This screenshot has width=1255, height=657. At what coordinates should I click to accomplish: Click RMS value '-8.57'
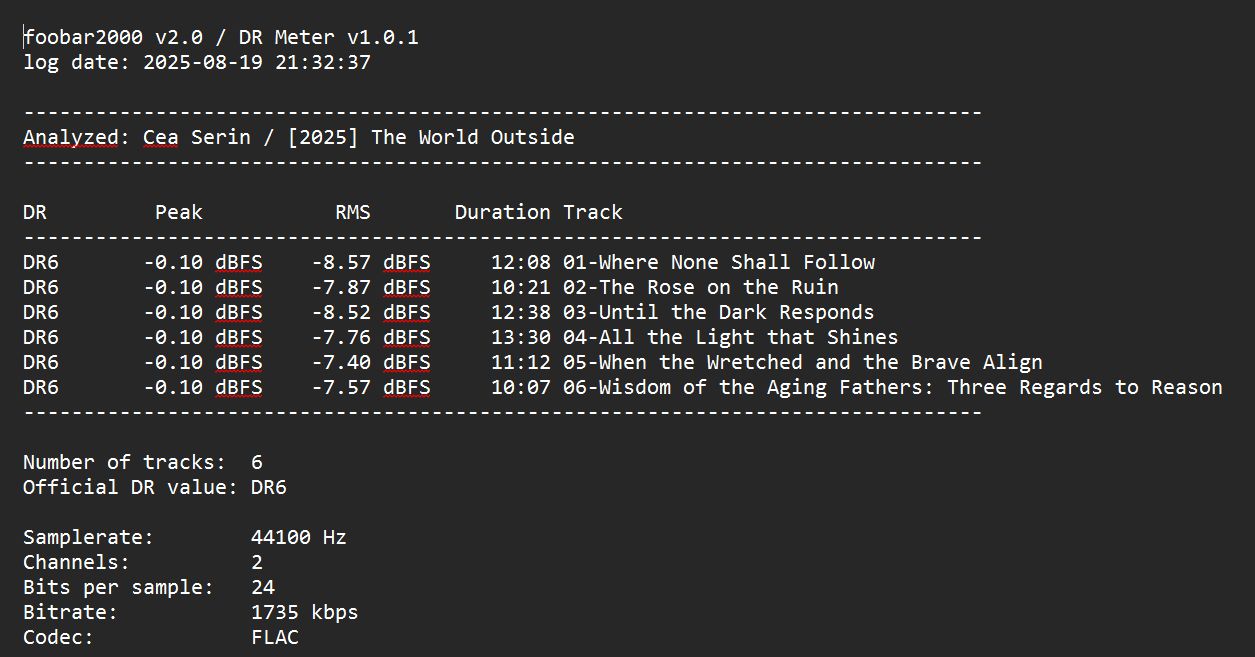[x=341, y=262]
